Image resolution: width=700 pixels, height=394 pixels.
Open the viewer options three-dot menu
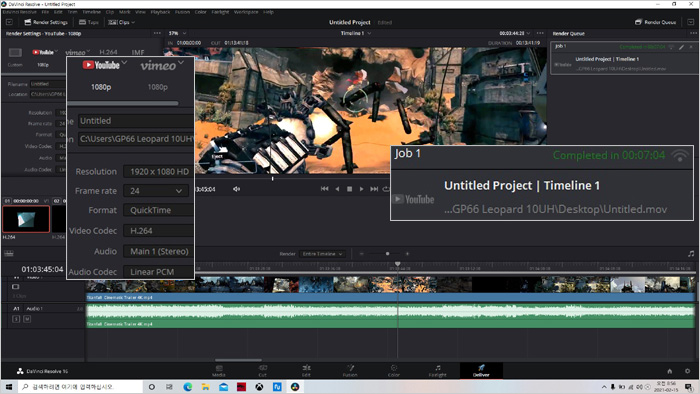tap(540, 33)
